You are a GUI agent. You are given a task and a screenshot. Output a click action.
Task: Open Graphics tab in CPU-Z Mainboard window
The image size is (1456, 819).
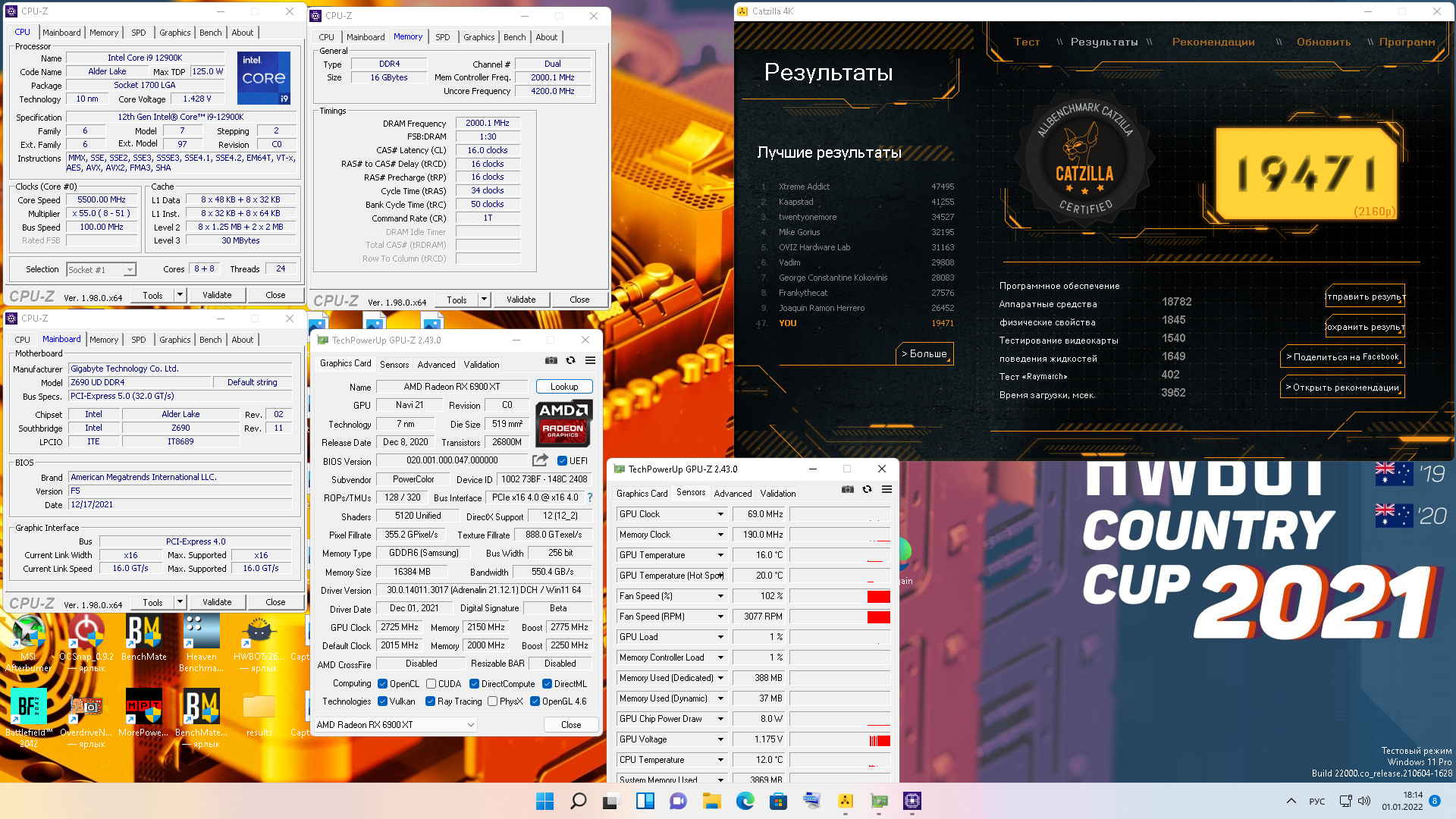175,339
